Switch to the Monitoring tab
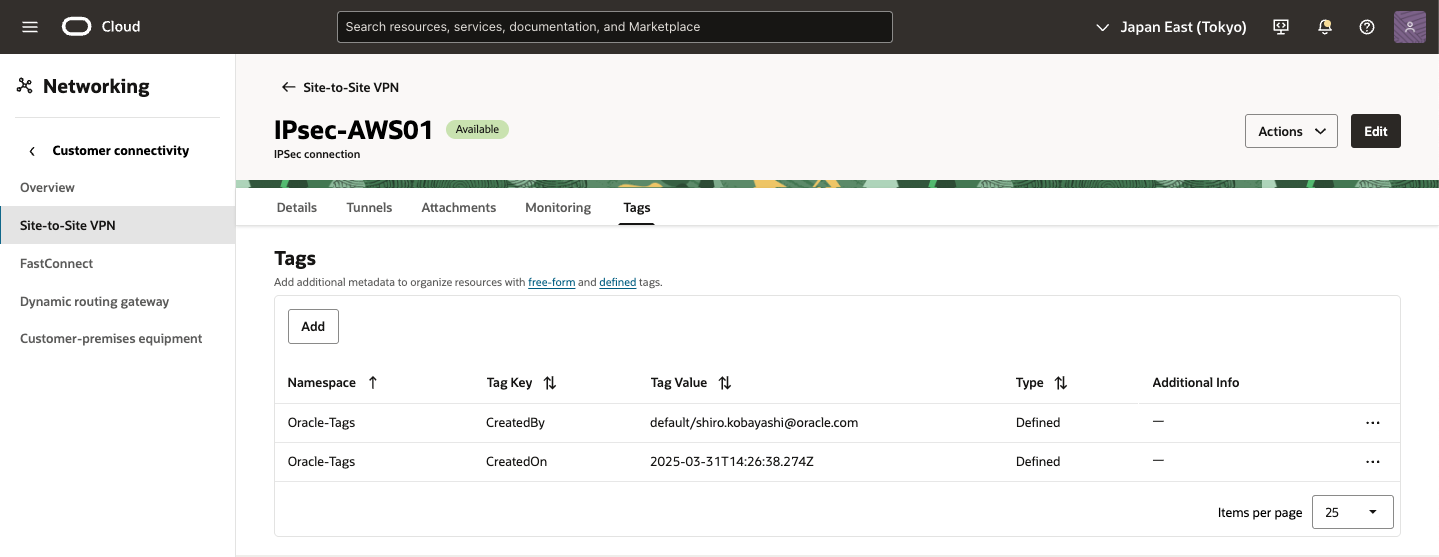 [x=558, y=207]
